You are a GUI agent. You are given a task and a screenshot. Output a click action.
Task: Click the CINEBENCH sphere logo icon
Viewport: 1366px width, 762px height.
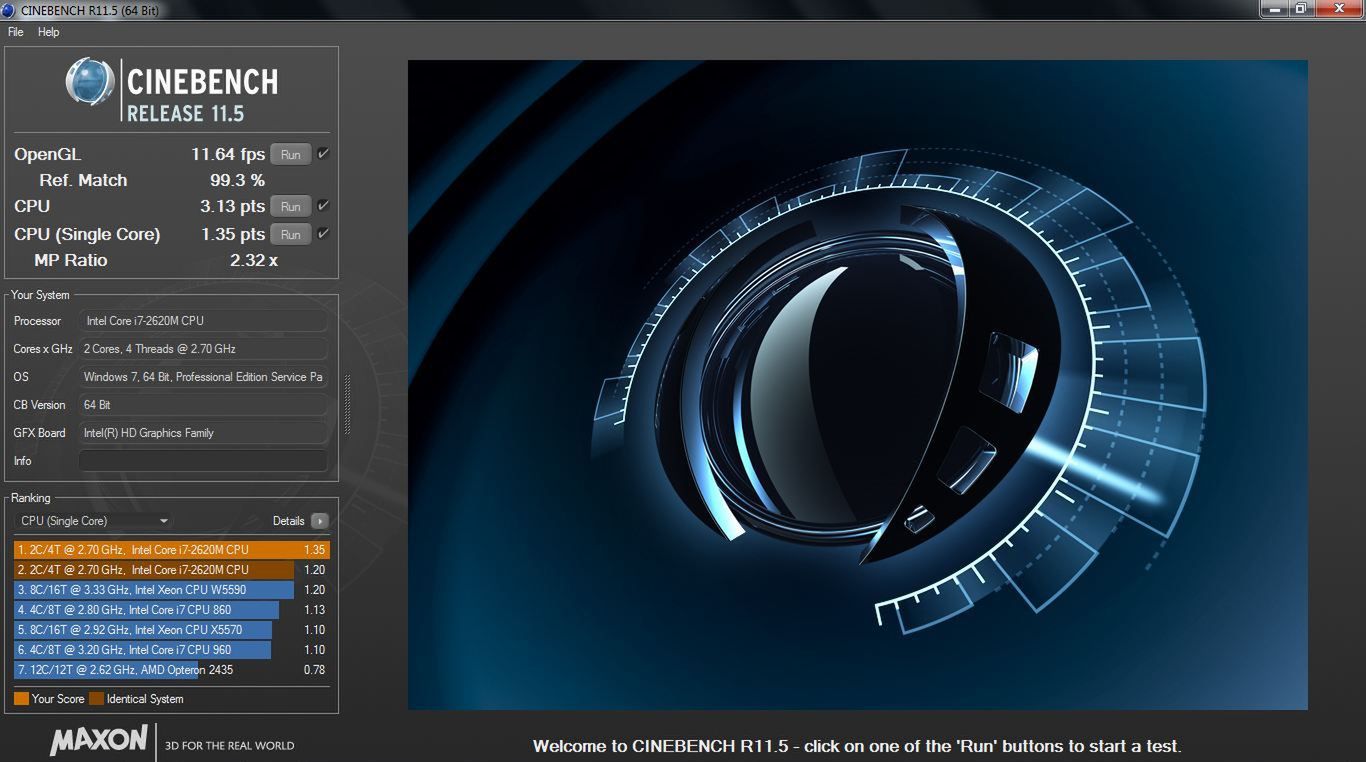pyautogui.click(x=90, y=82)
